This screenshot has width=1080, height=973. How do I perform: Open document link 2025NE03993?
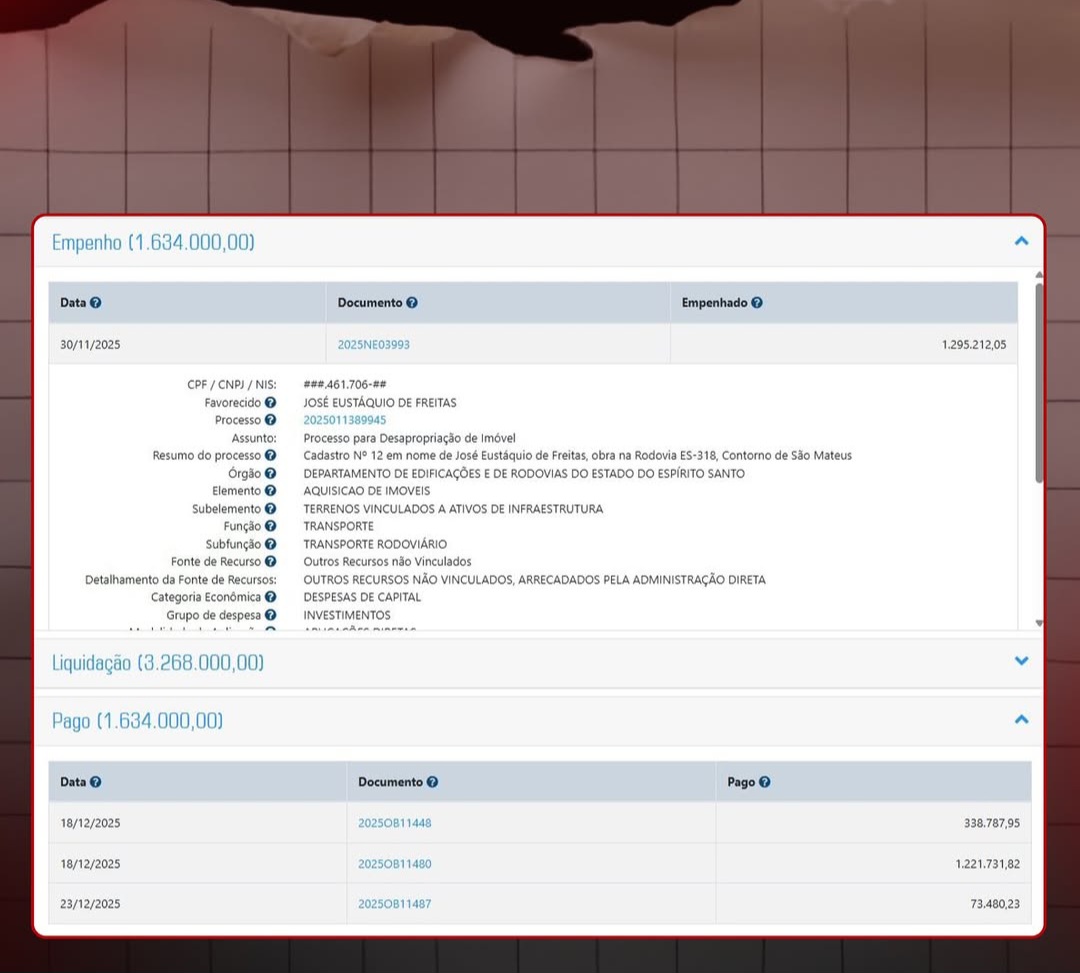[x=373, y=345]
